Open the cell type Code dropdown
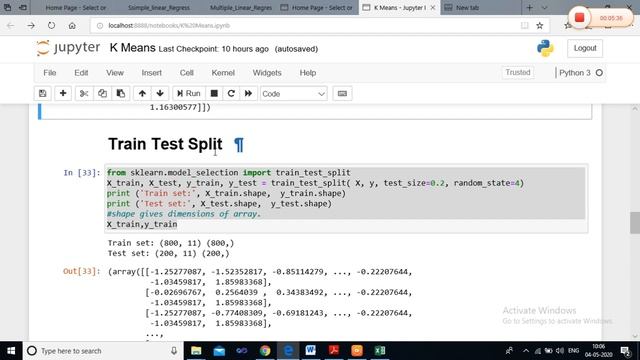Image resolution: width=640 pixels, height=360 pixels. [x=293, y=94]
